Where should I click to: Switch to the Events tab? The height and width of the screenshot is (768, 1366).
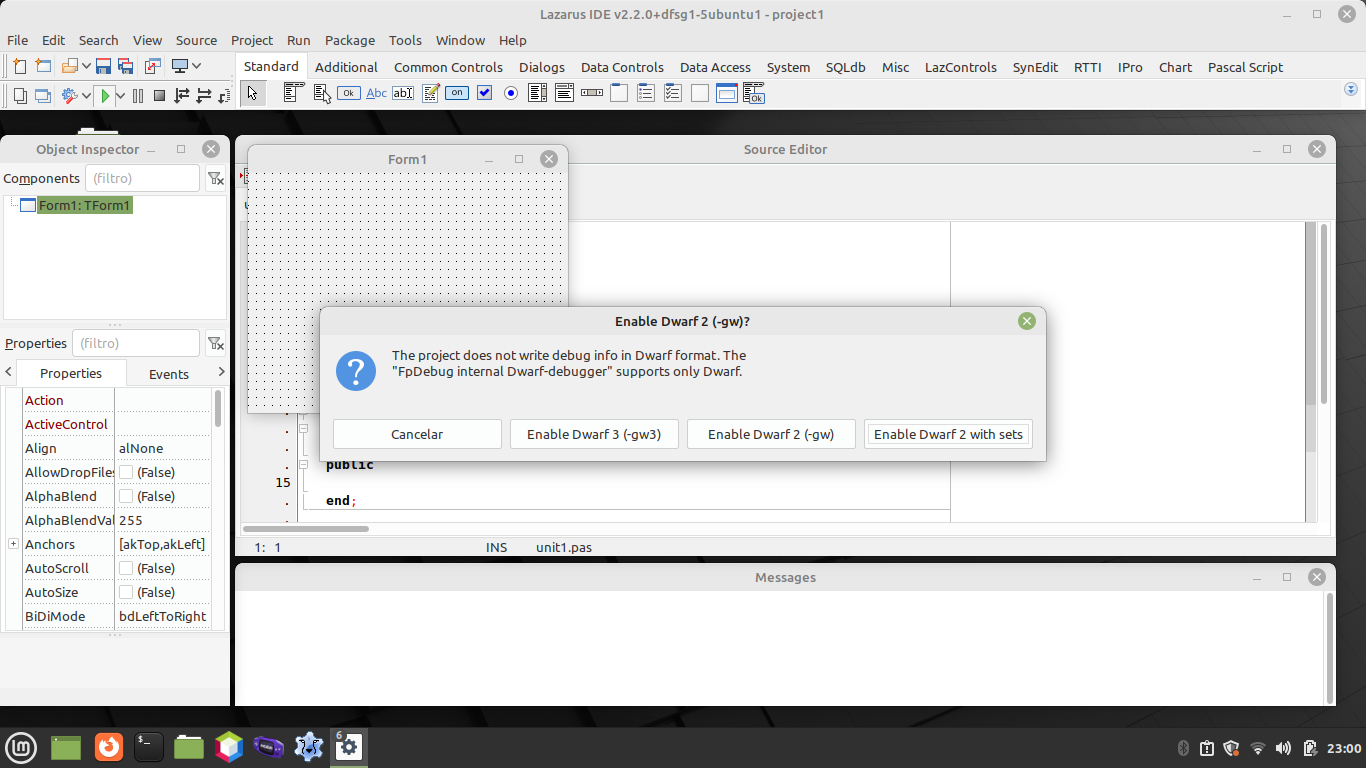(169, 374)
